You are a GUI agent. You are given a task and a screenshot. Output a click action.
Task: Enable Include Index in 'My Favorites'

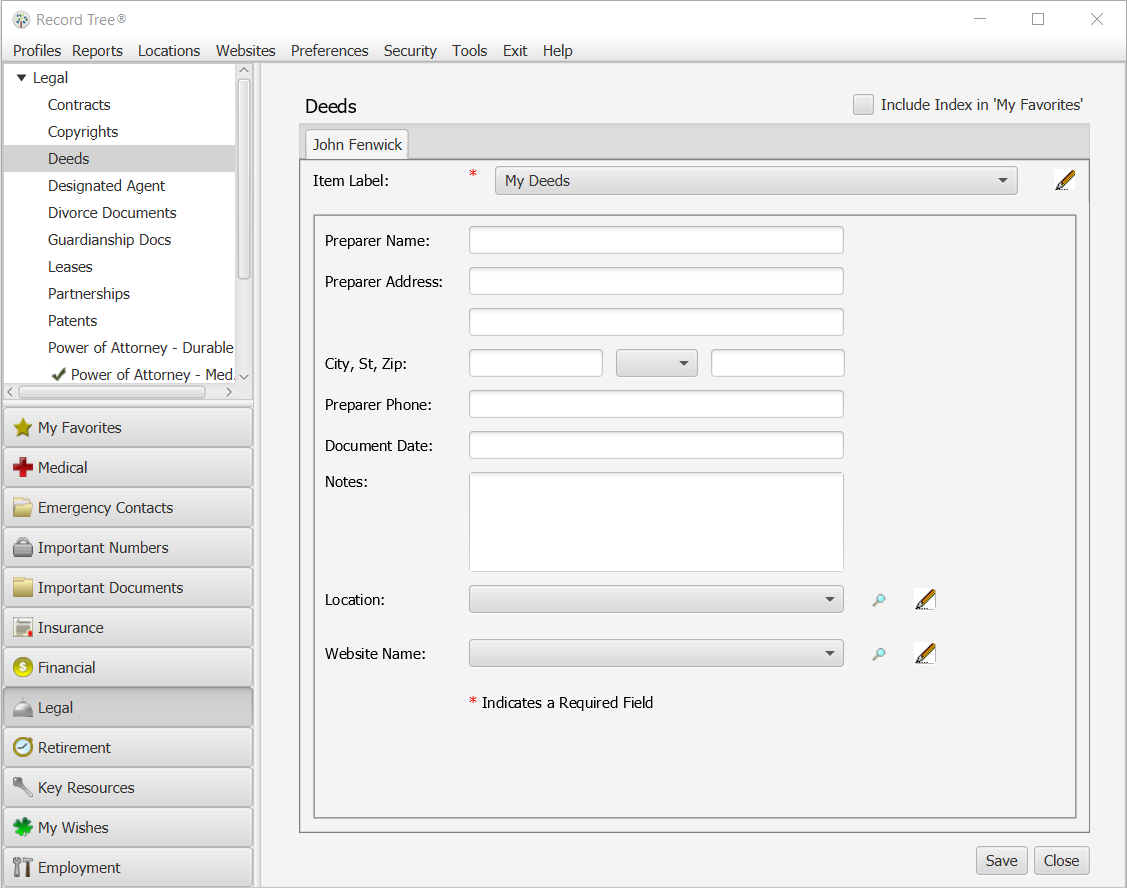click(863, 103)
